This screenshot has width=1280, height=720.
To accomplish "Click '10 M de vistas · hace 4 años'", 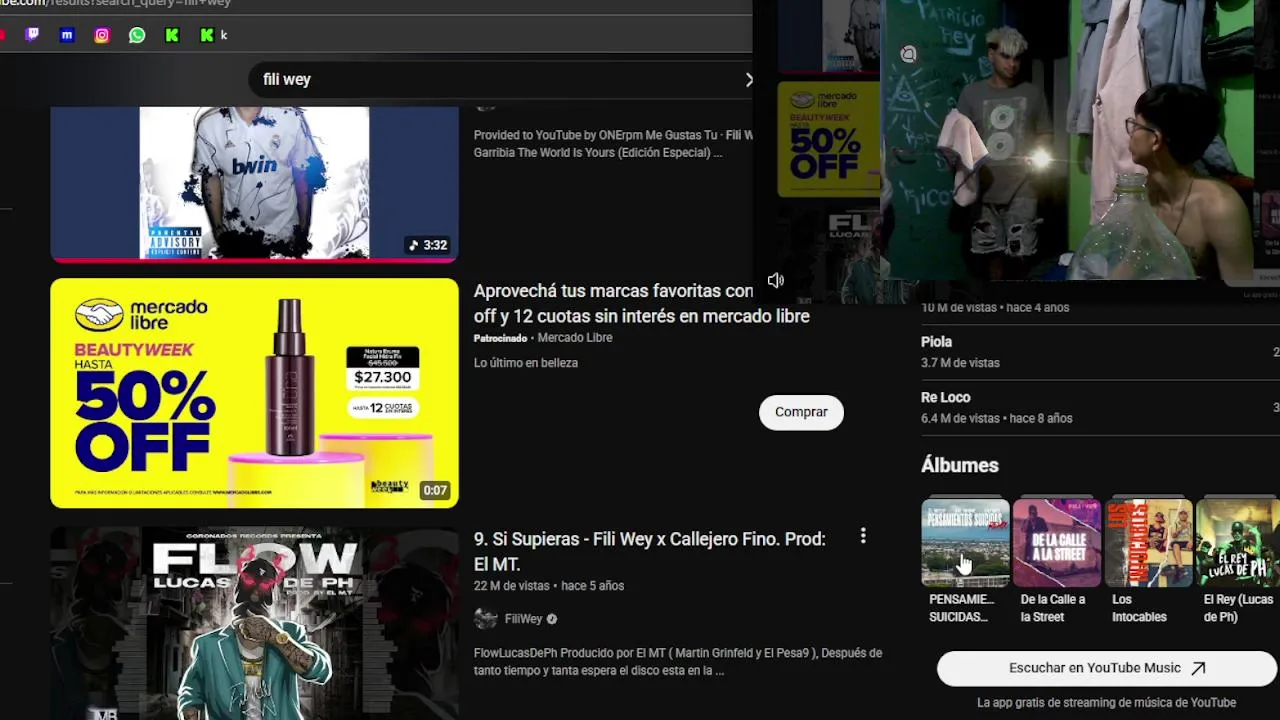I will tap(995, 307).
